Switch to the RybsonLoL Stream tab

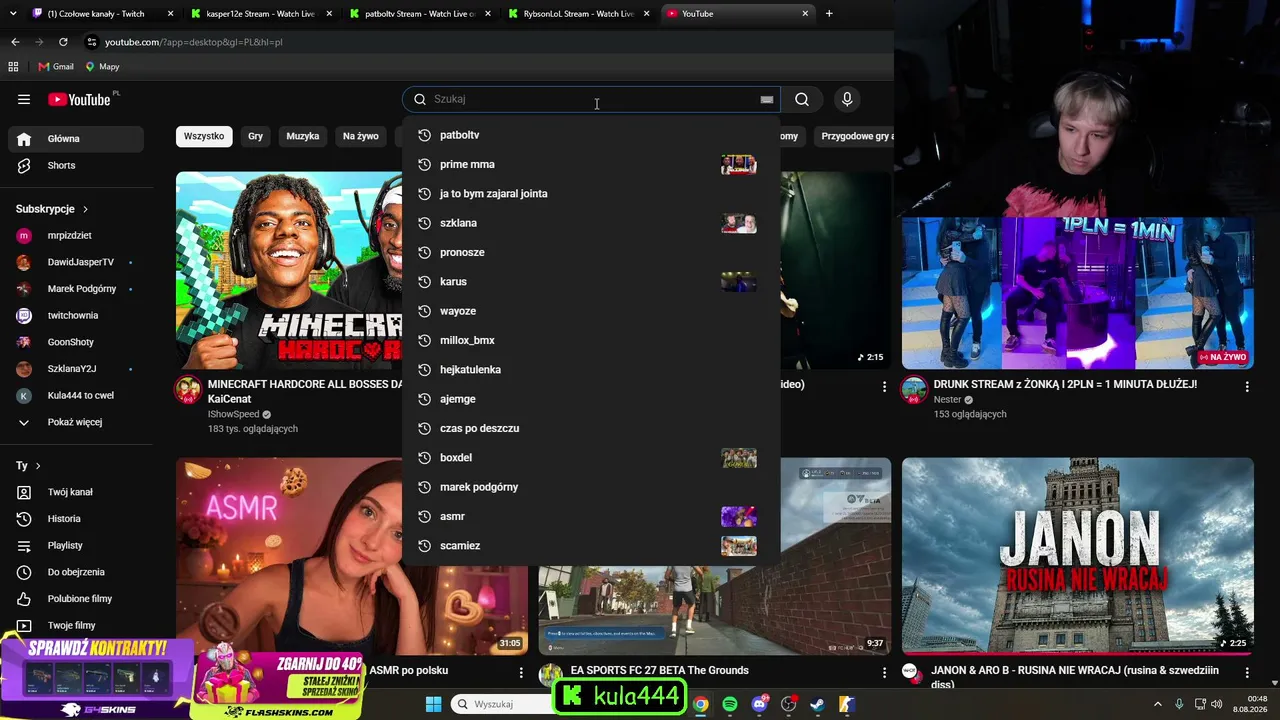pos(581,14)
